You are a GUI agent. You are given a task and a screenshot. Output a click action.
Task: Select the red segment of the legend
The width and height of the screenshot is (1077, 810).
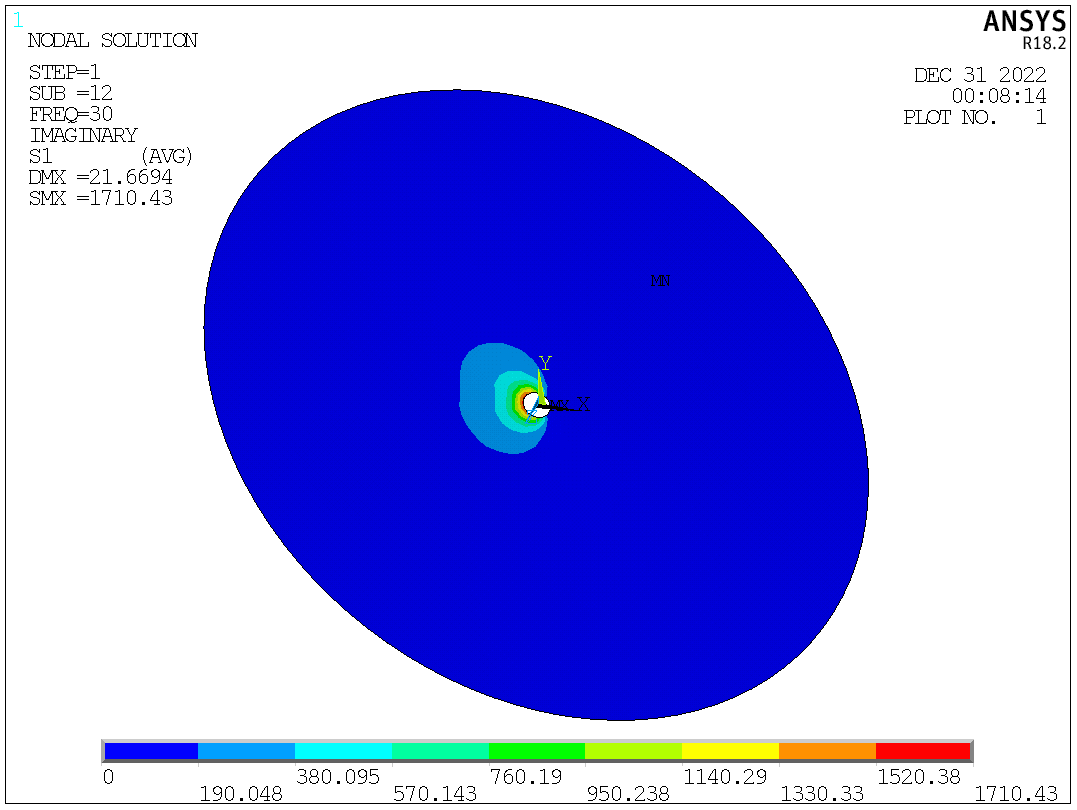(922, 751)
